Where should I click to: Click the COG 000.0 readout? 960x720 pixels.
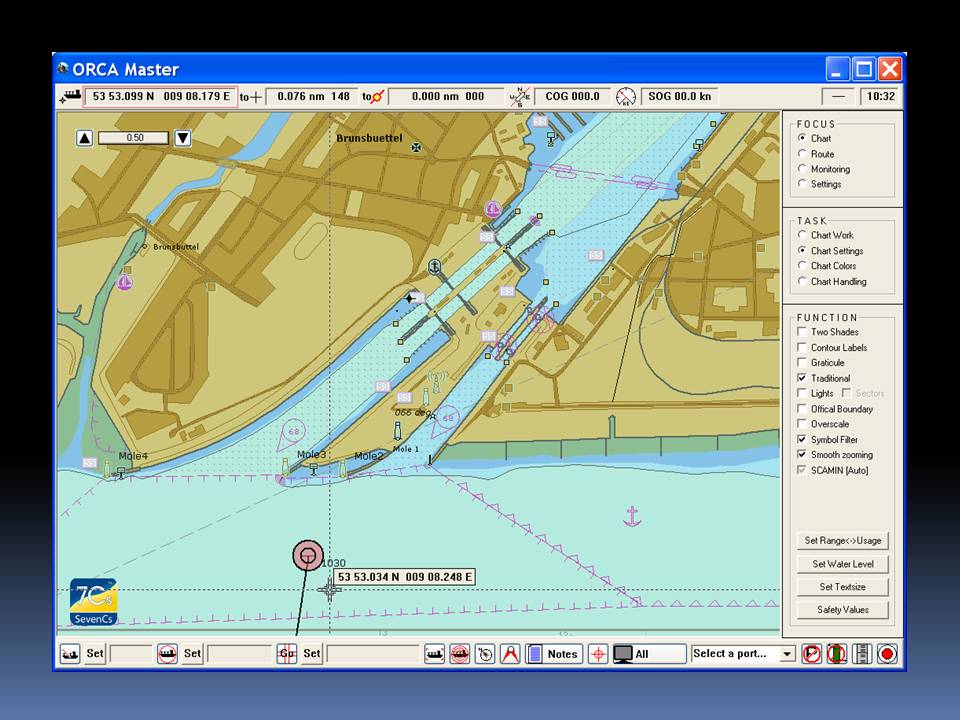(572, 97)
